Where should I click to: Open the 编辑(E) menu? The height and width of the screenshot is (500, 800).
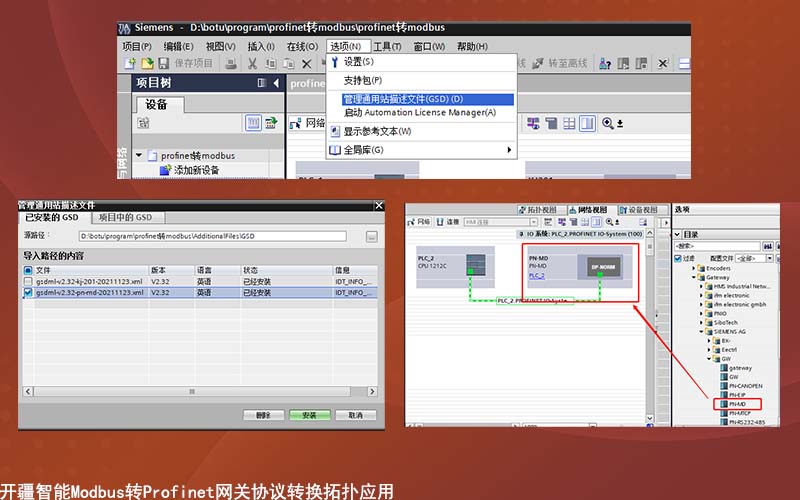178,46
